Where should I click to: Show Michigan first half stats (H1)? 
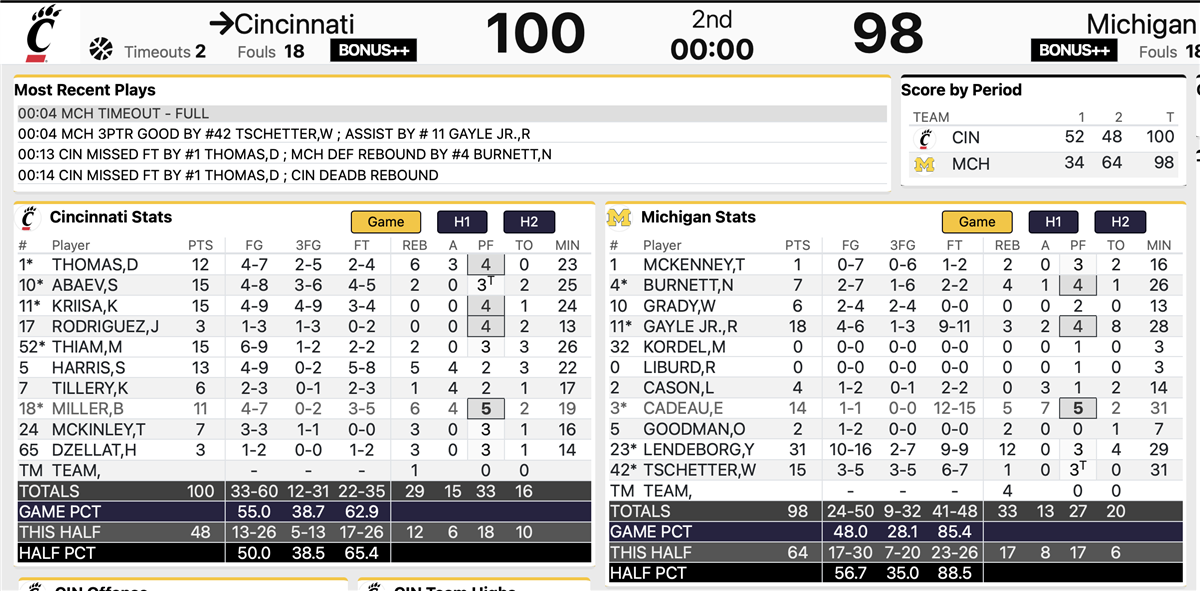[x=1053, y=222]
